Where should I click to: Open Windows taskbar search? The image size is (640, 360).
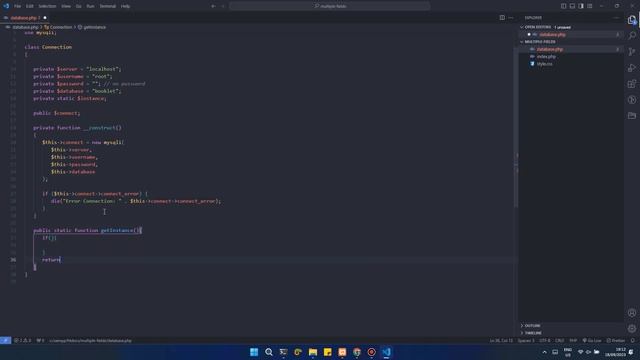click(x=269, y=352)
